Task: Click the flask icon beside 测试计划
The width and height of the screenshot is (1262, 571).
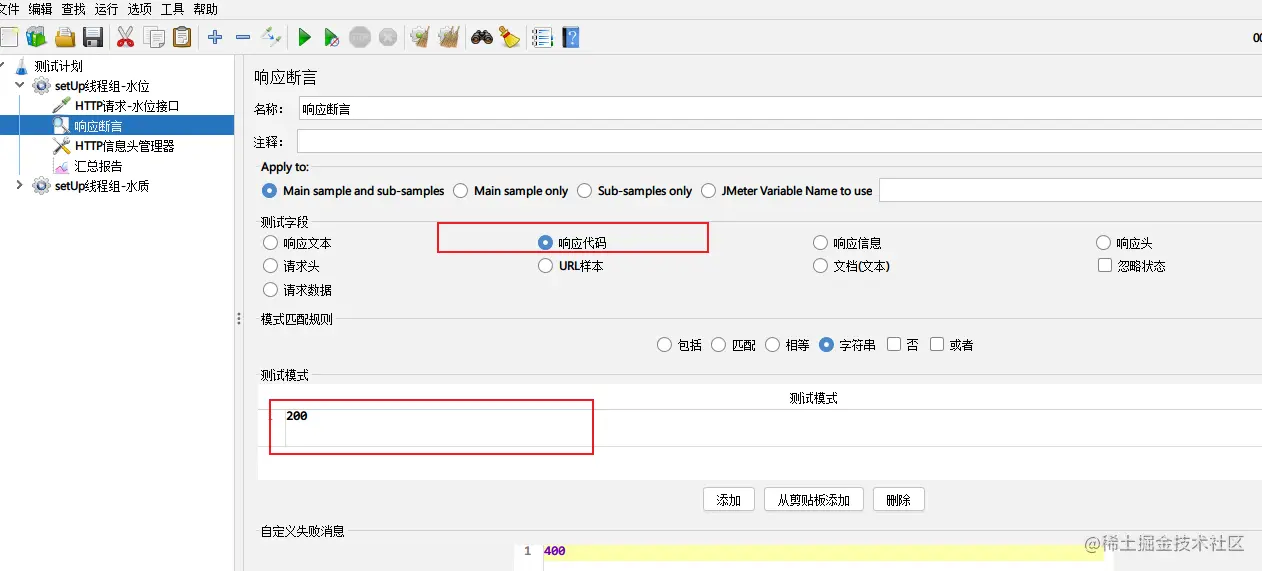Action: [x=22, y=66]
